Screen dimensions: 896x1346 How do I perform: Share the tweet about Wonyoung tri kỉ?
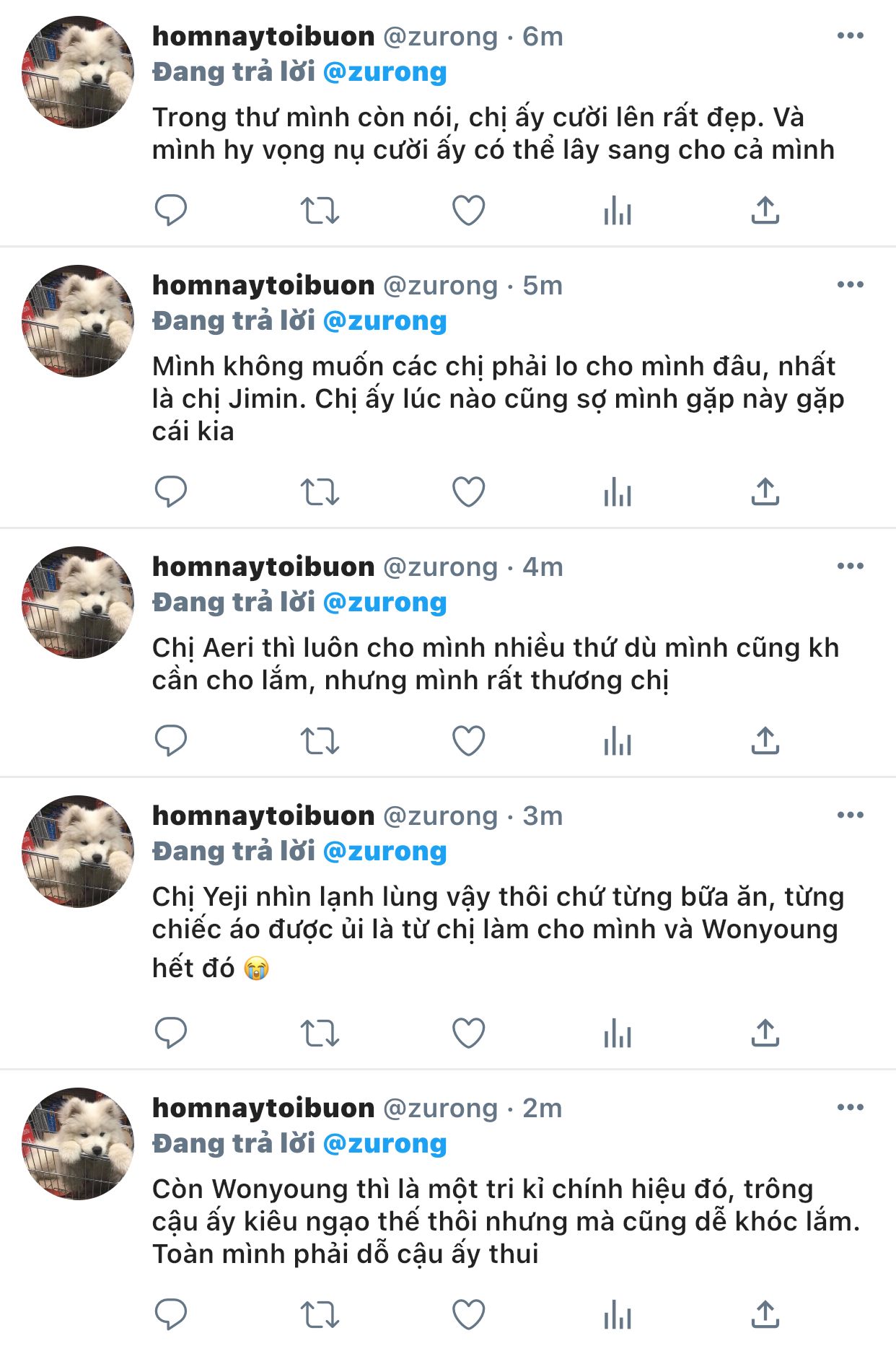[765, 1315]
